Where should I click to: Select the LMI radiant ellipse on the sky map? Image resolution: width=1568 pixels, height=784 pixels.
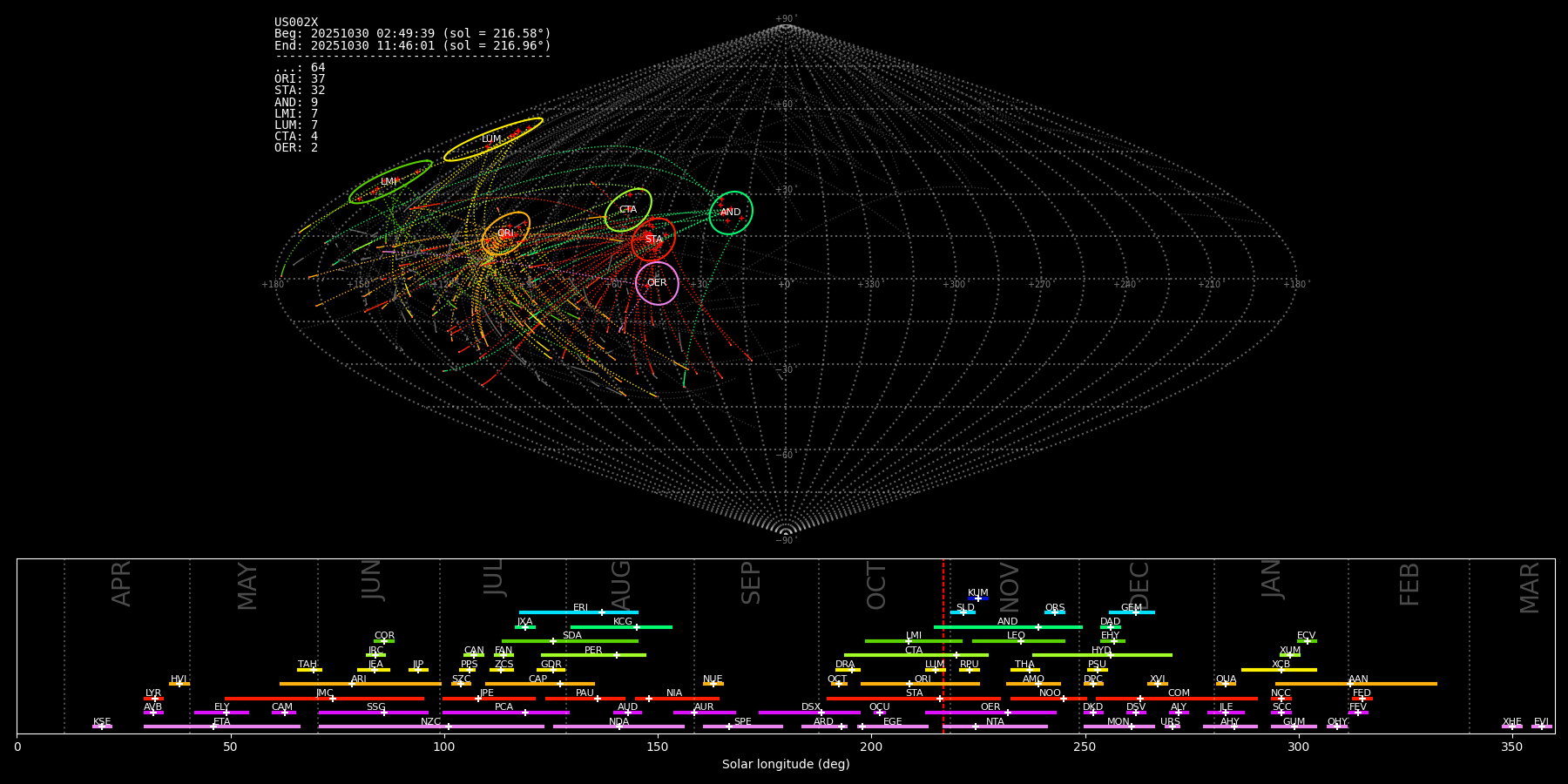(390, 182)
